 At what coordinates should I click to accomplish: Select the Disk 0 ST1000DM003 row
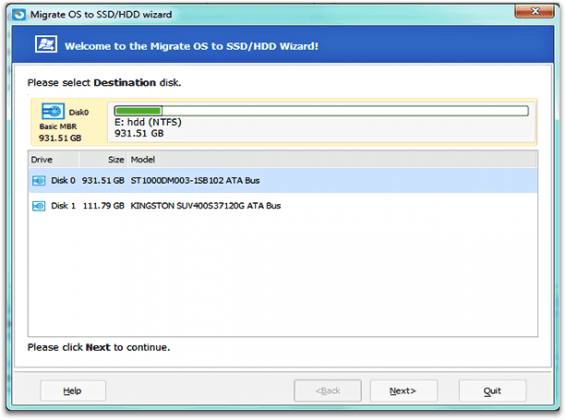point(283,180)
